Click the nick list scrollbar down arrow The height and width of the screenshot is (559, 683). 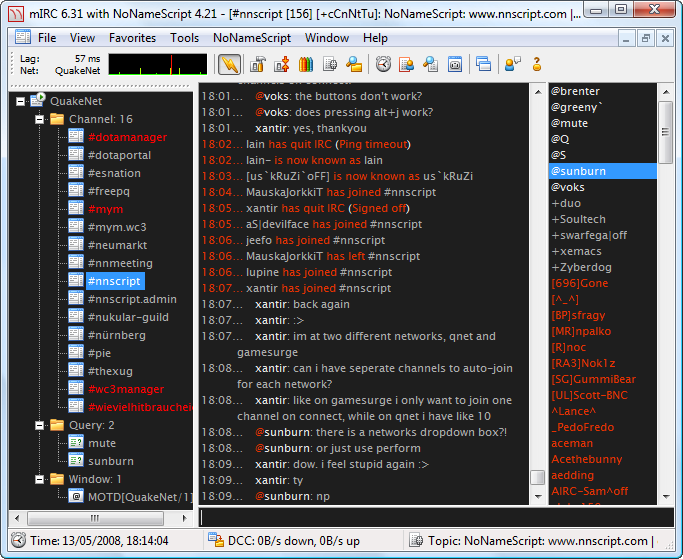pyautogui.click(x=666, y=496)
